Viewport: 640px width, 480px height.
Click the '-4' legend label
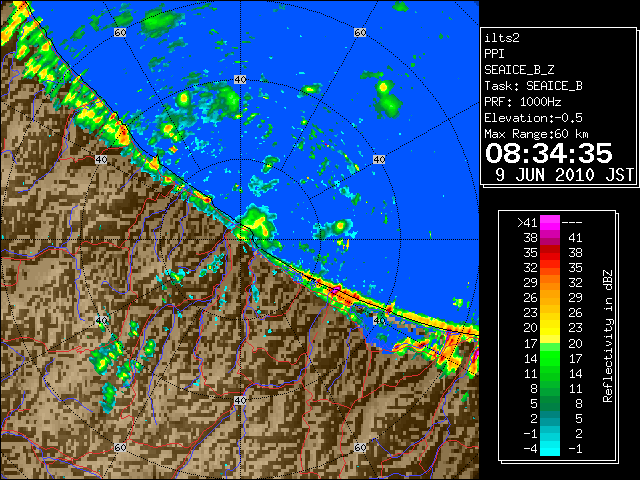pyautogui.click(x=530, y=449)
